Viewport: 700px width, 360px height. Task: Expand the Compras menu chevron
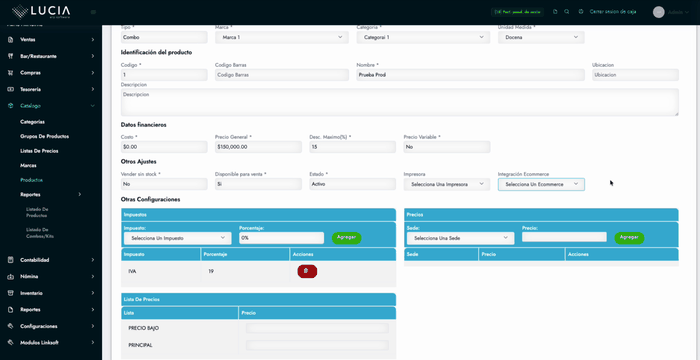(x=93, y=73)
